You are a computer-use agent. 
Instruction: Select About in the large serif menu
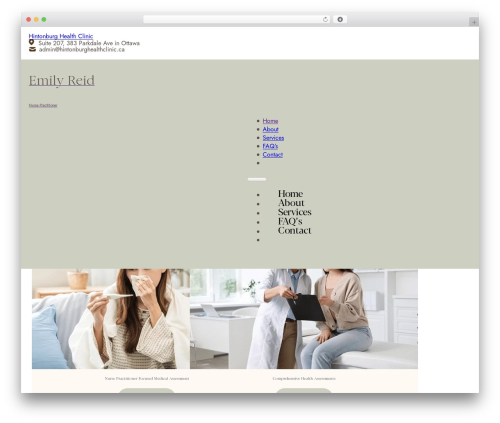tap(291, 203)
